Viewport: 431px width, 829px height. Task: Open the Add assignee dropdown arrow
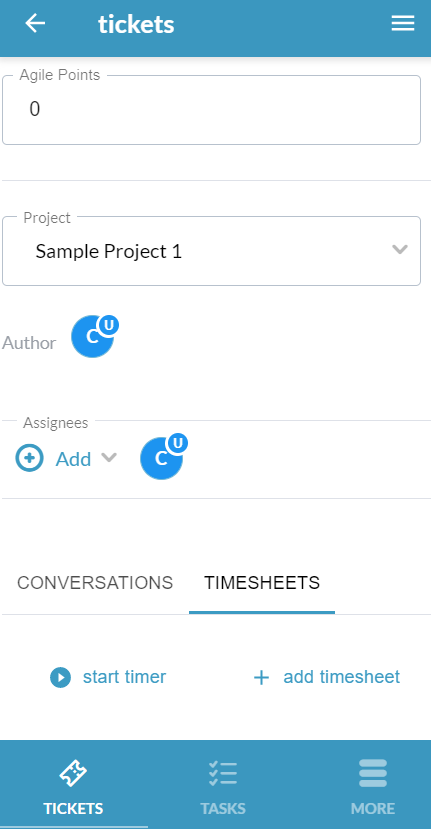pyautogui.click(x=109, y=457)
